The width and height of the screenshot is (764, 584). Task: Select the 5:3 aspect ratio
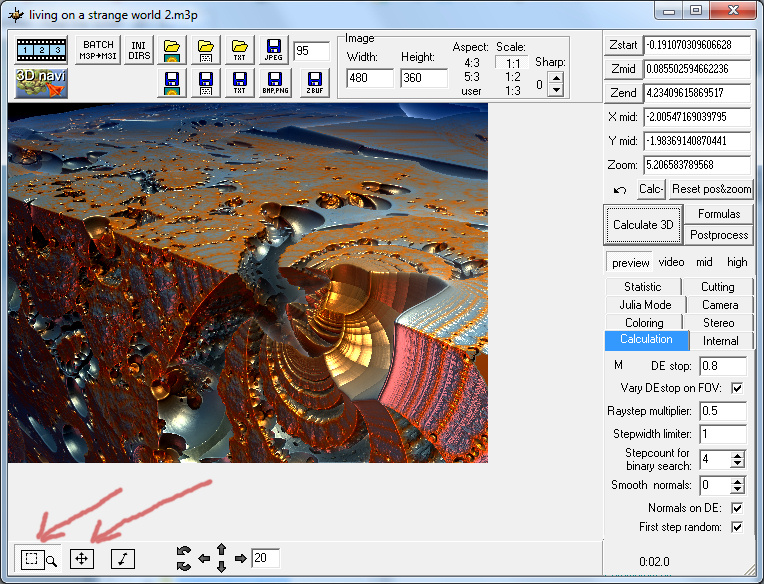(472, 77)
